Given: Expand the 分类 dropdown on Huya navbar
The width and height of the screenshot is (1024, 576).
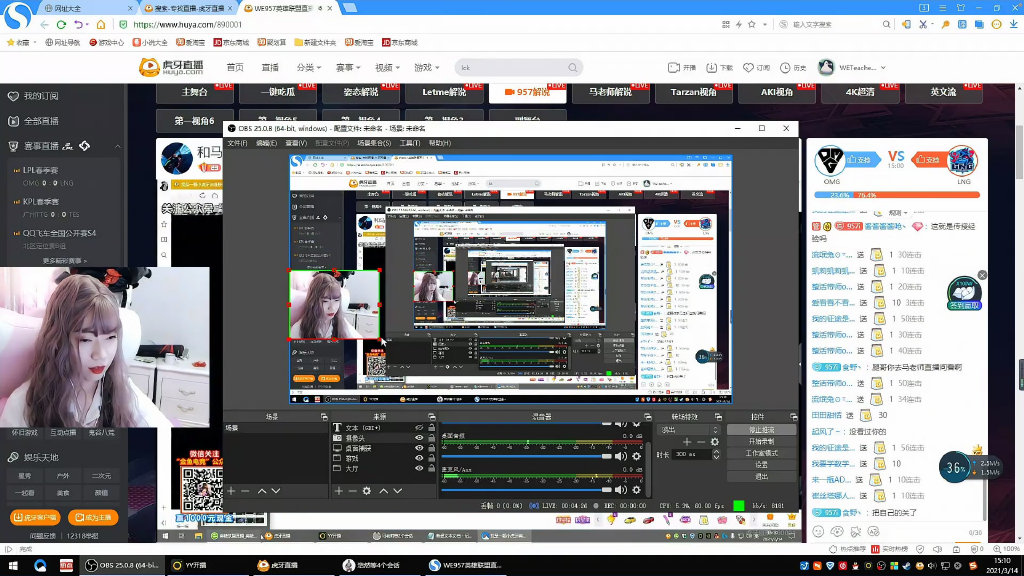Looking at the screenshot, I should (x=308, y=67).
